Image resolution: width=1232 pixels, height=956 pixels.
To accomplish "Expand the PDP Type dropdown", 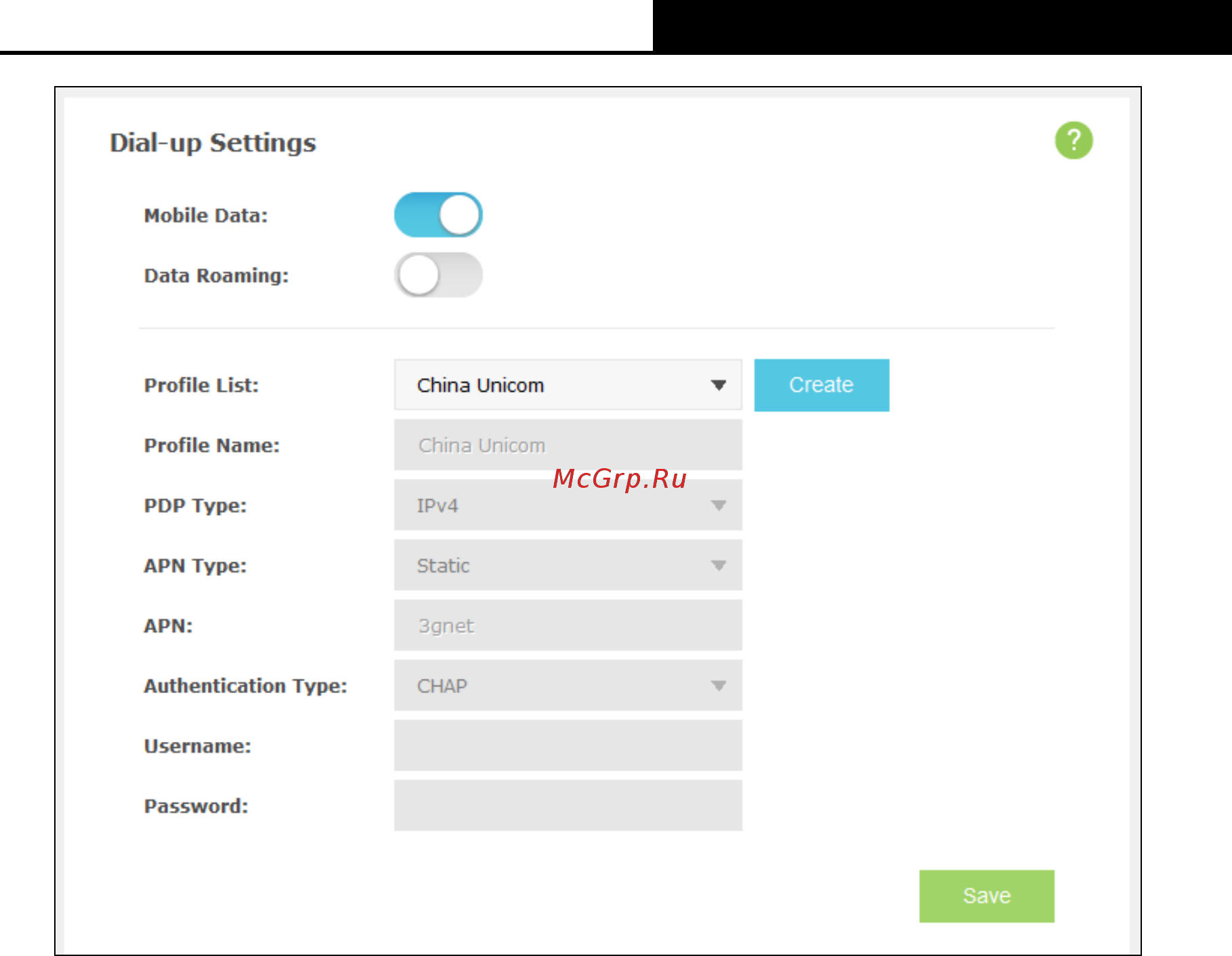I will (568, 505).
